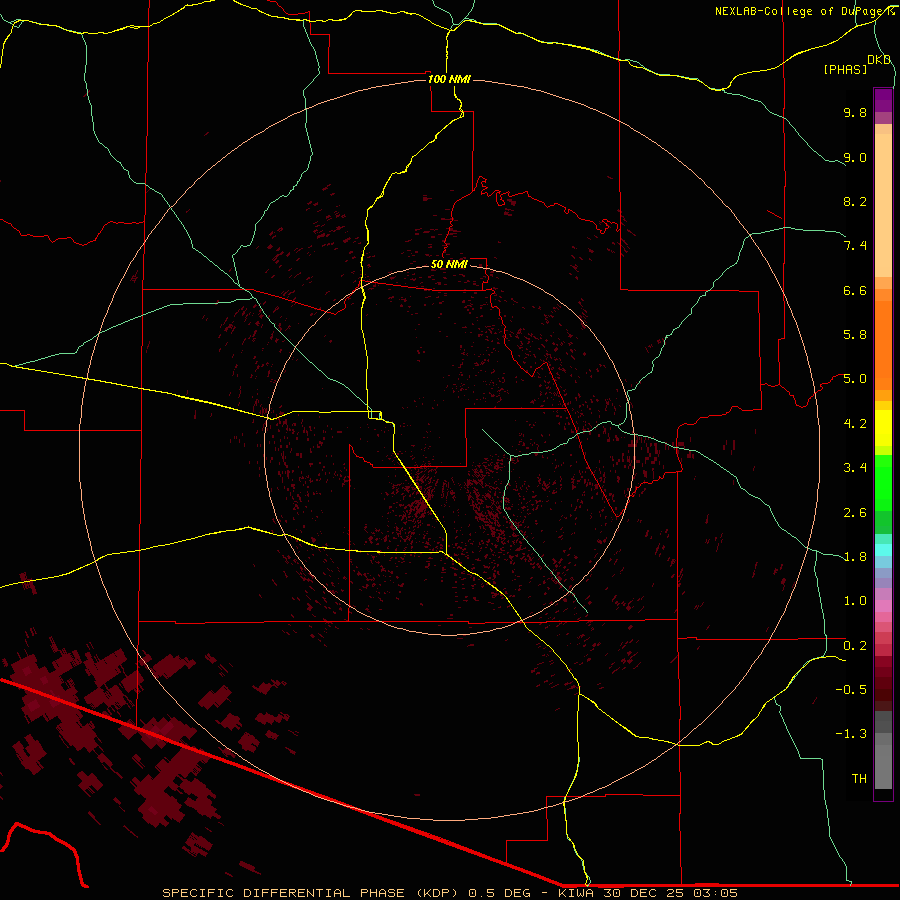Screen dimensions: 900x900
Task: Click the 7.4 legend value
Action: [855, 246]
